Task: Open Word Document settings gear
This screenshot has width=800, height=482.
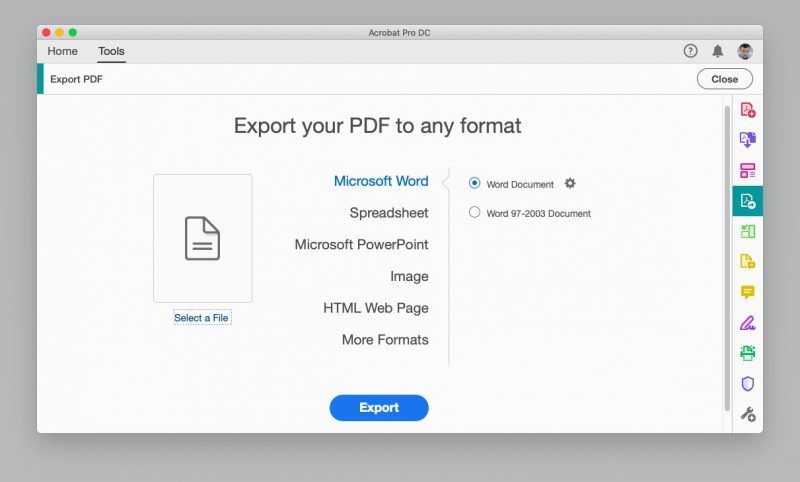Action: [x=570, y=183]
